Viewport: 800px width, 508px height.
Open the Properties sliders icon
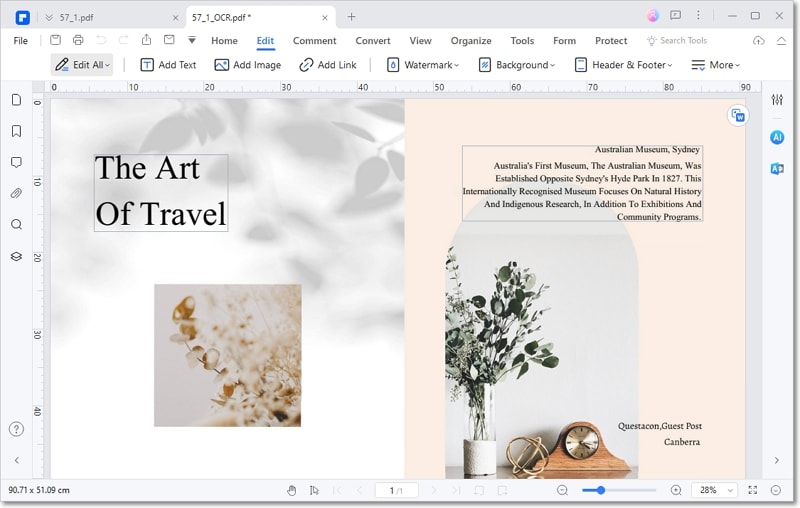(777, 99)
